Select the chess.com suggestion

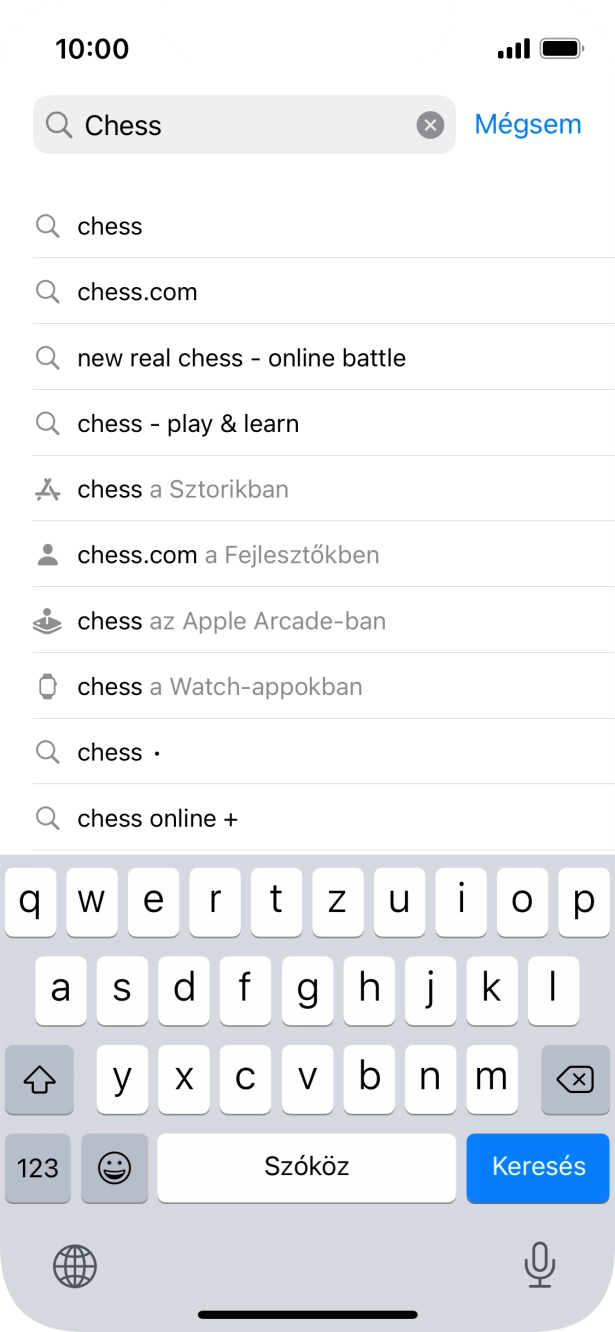pyautogui.click(x=137, y=292)
